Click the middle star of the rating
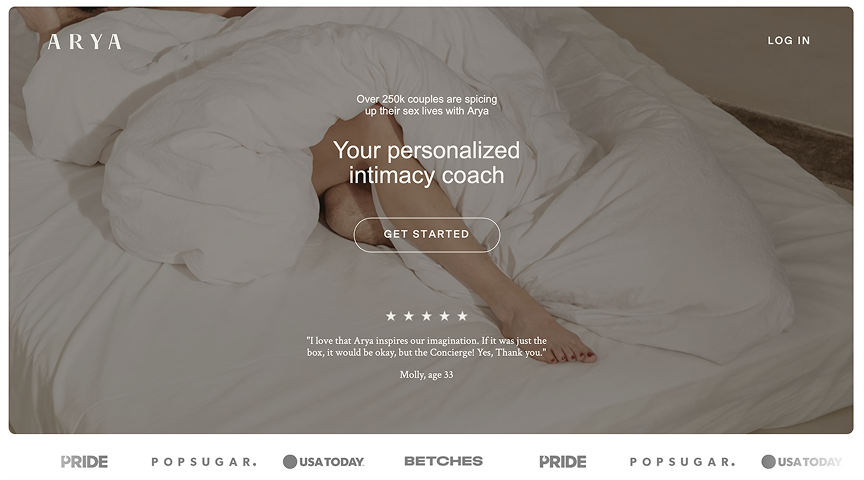This screenshot has height=480, width=864. tap(426, 316)
